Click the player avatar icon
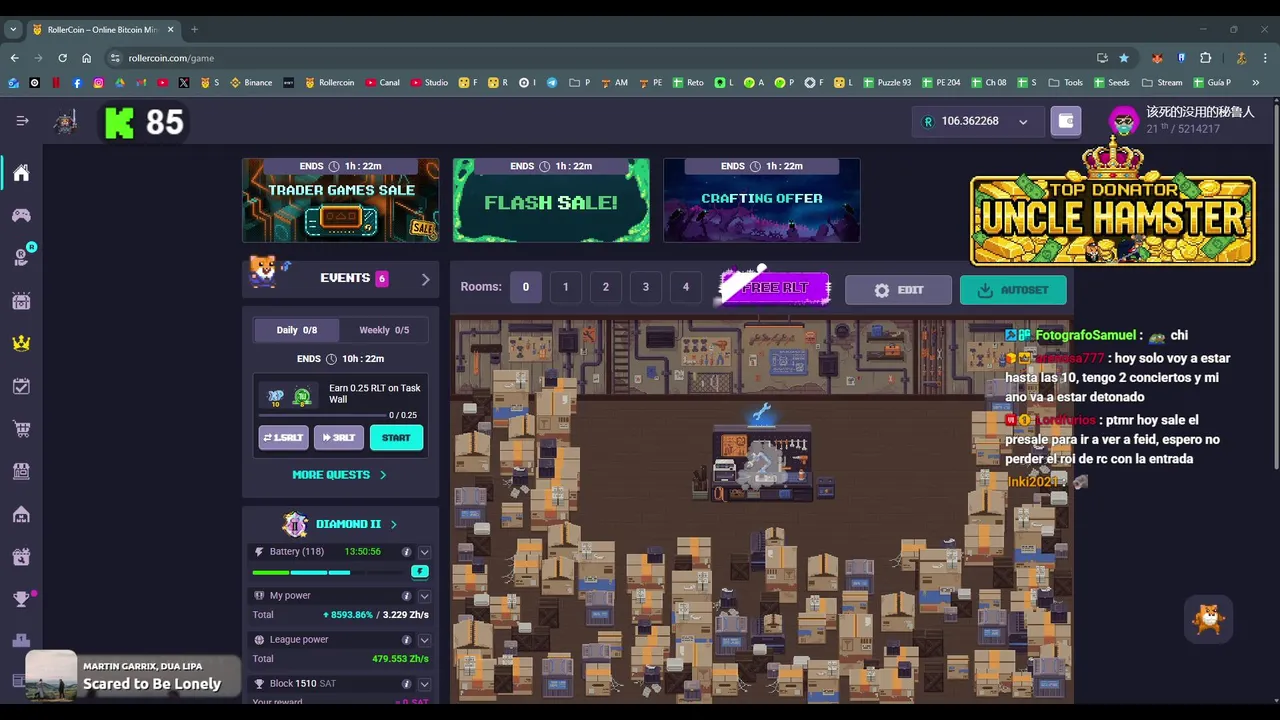The image size is (1280, 720). (x=1124, y=121)
